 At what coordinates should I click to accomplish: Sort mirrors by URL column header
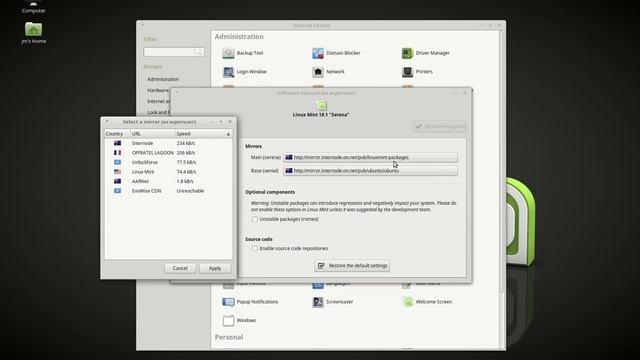pos(152,134)
